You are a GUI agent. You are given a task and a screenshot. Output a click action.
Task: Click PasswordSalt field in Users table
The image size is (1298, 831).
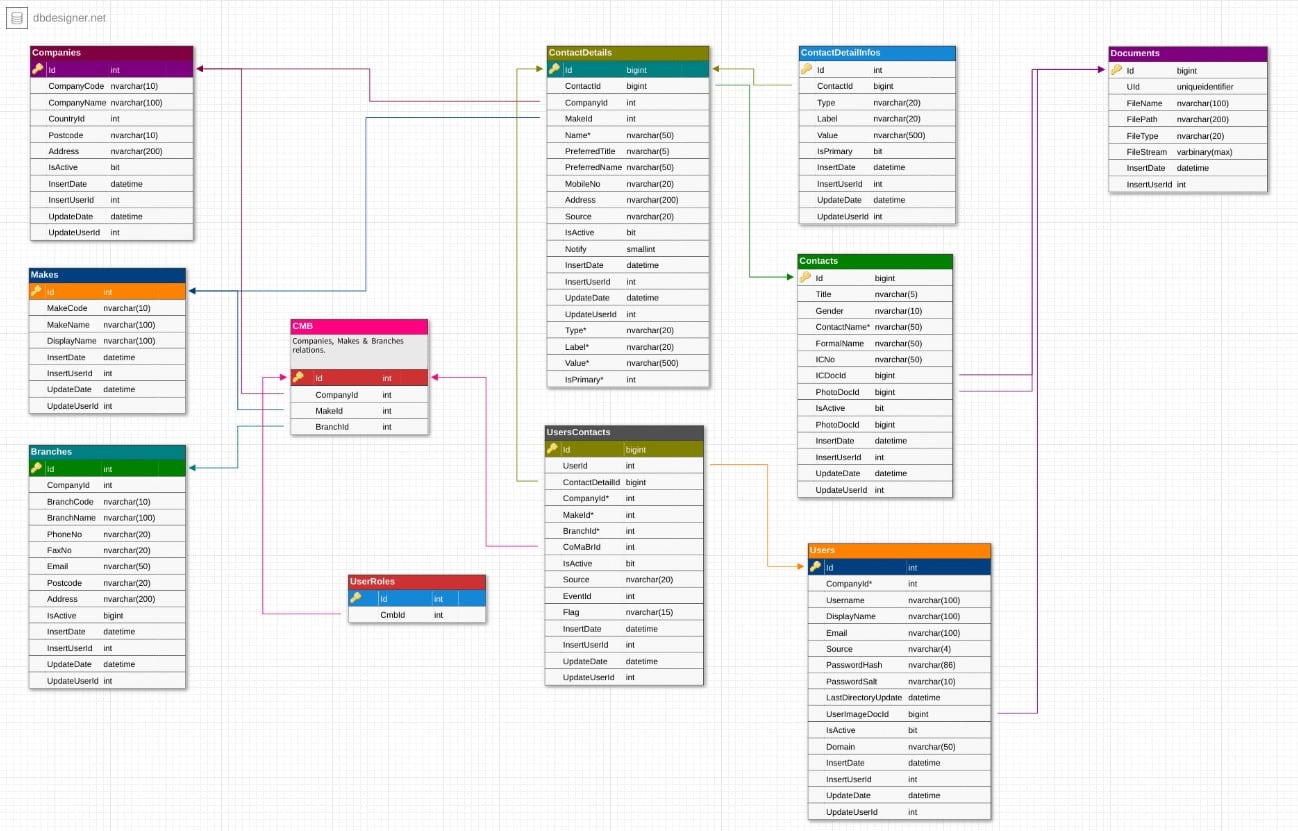tap(899, 681)
